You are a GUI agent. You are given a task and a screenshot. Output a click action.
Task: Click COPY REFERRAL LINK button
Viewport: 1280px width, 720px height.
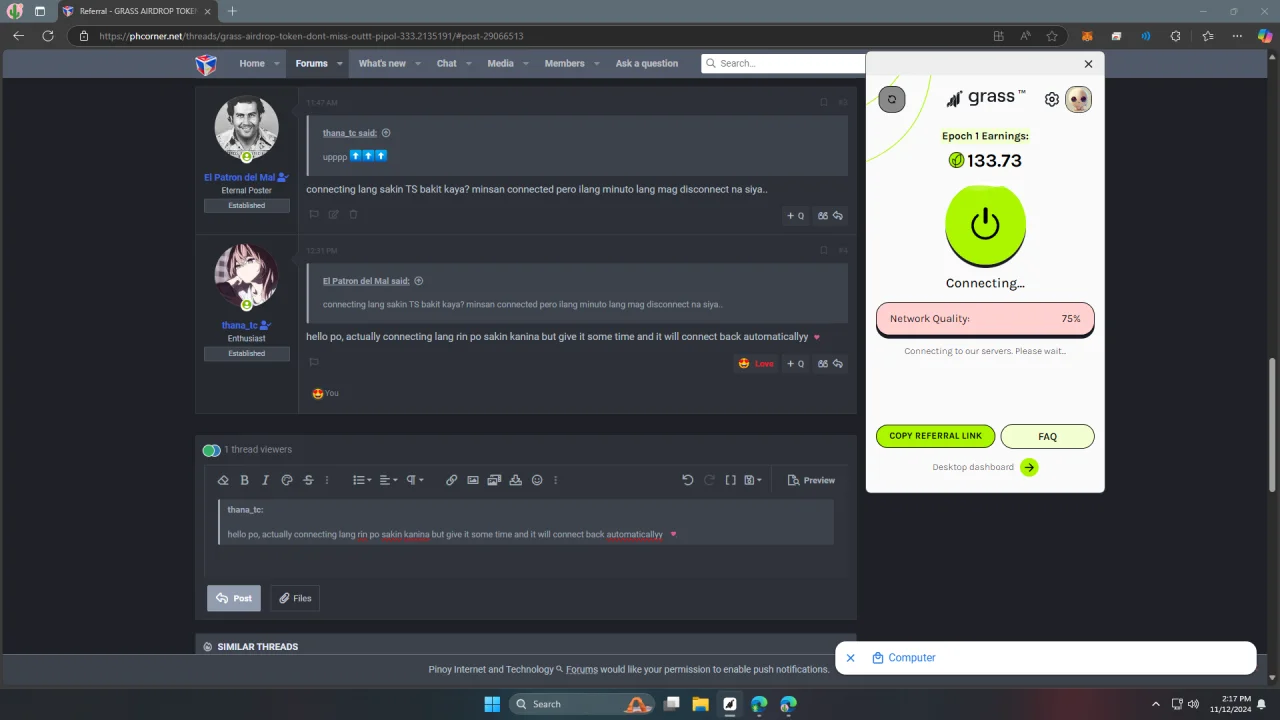tap(935, 436)
